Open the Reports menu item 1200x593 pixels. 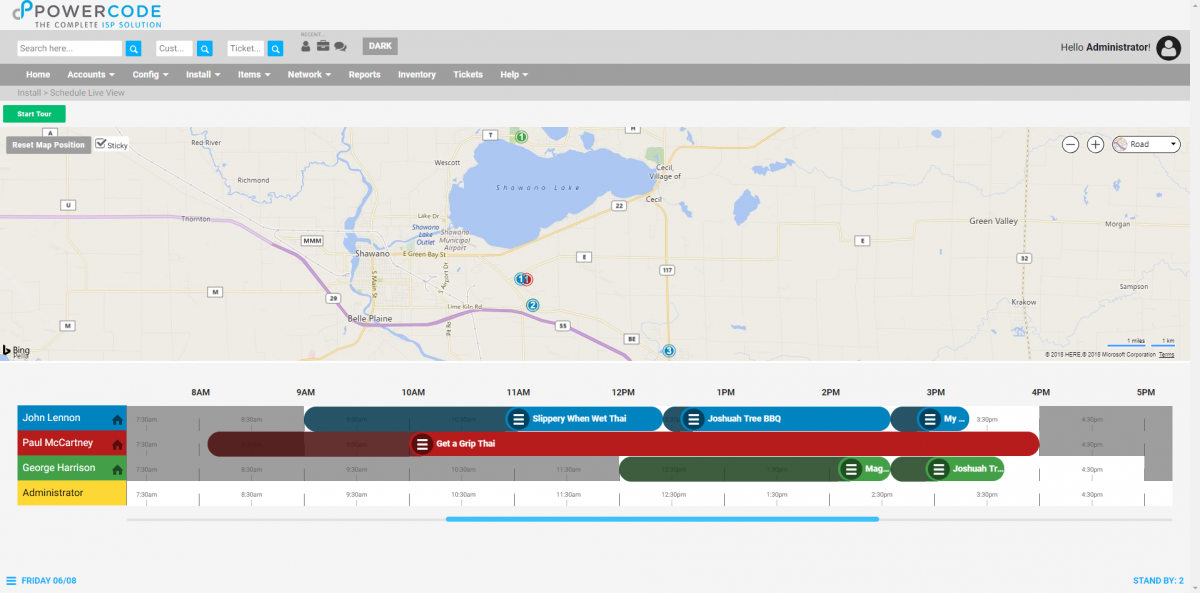tap(364, 75)
